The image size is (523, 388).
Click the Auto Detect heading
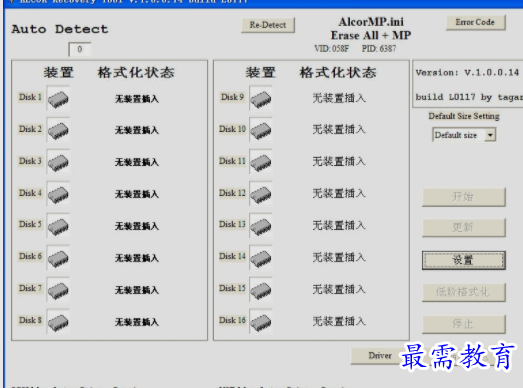pos(60,29)
